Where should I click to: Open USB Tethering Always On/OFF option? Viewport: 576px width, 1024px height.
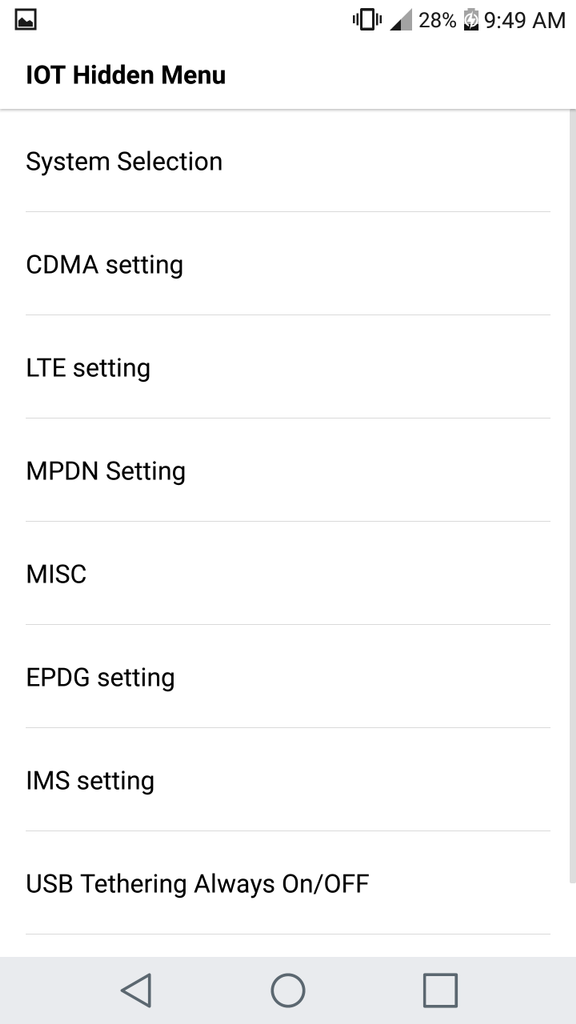click(288, 883)
